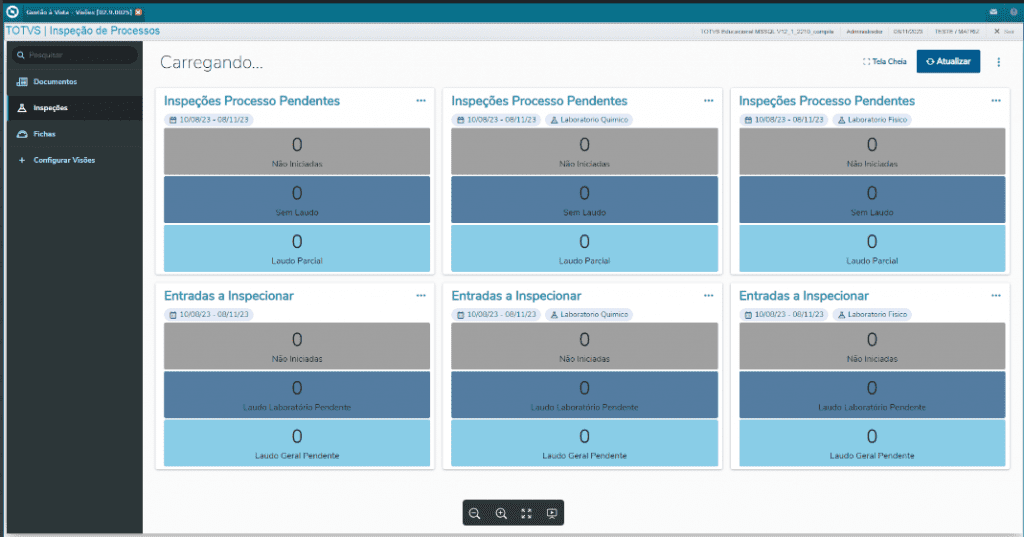This screenshot has height=537, width=1024.
Task: Start presentation mode from bottom toolbar
Action: (552, 513)
